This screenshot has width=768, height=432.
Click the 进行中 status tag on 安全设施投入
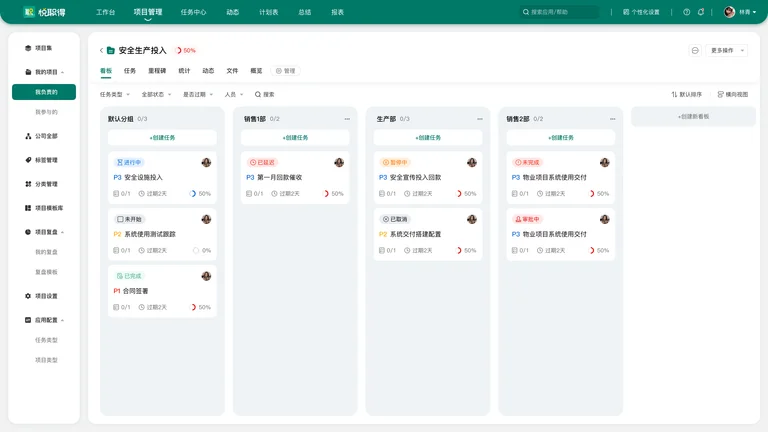[x=129, y=163]
